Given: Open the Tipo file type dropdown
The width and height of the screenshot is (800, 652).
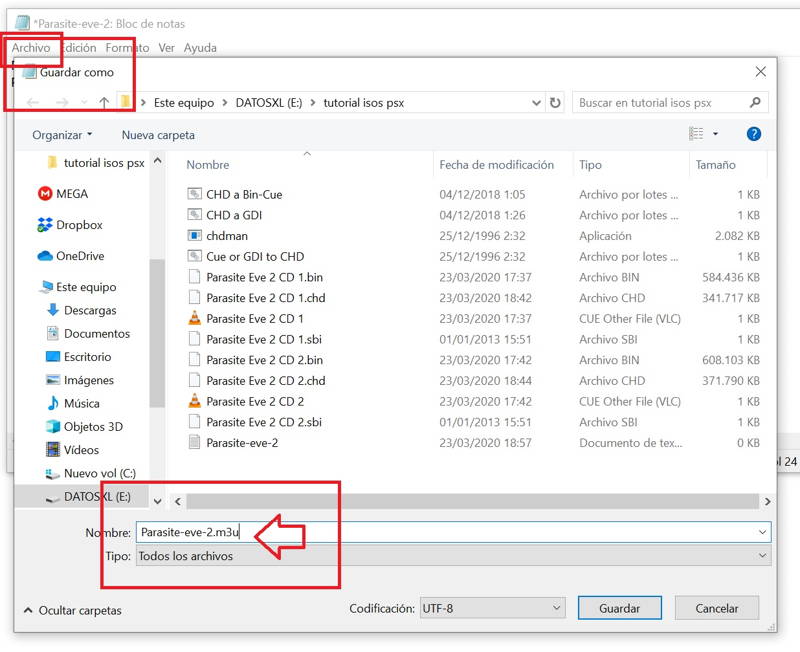Looking at the screenshot, I should pyautogui.click(x=452, y=556).
